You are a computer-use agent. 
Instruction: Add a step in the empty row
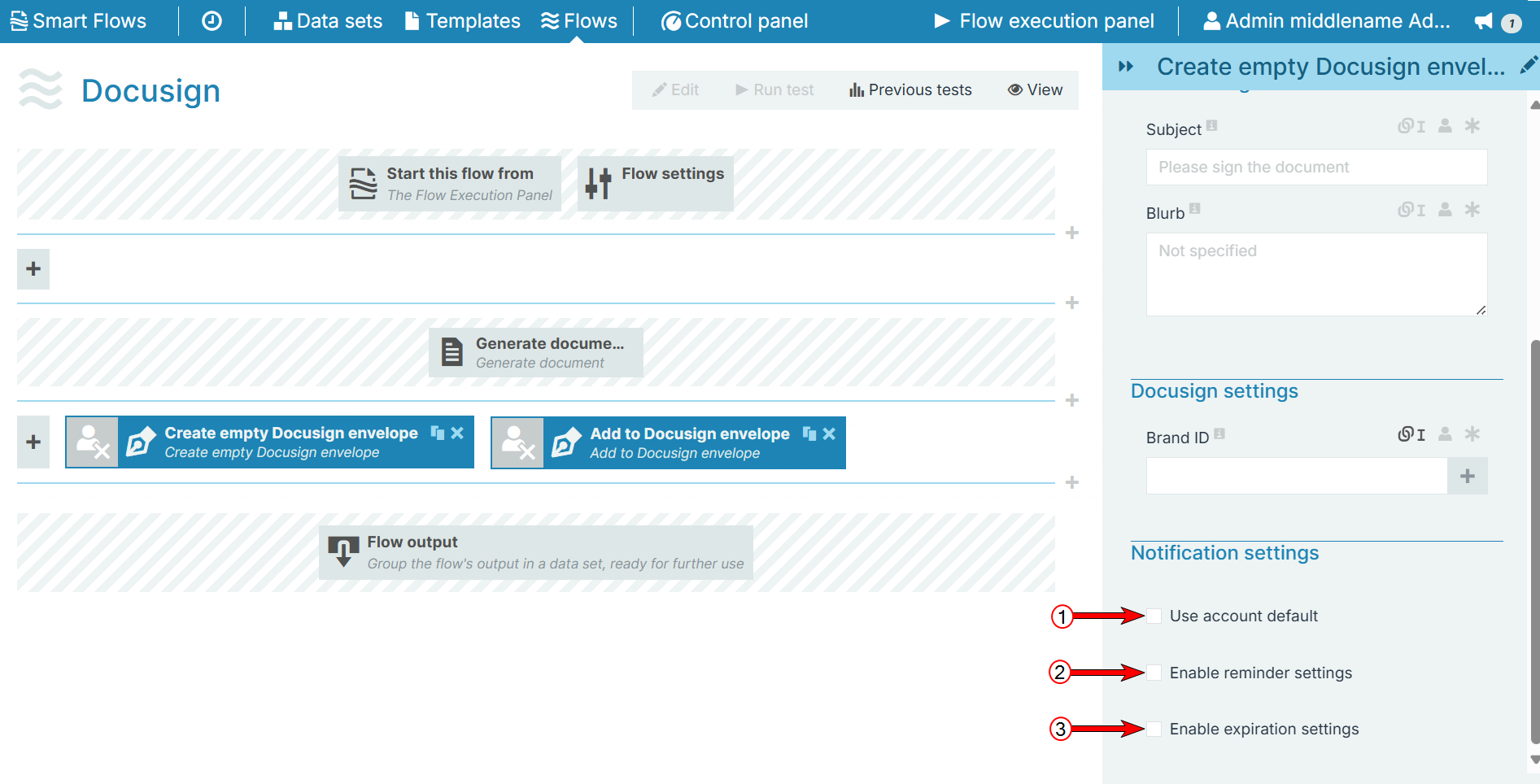click(33, 269)
